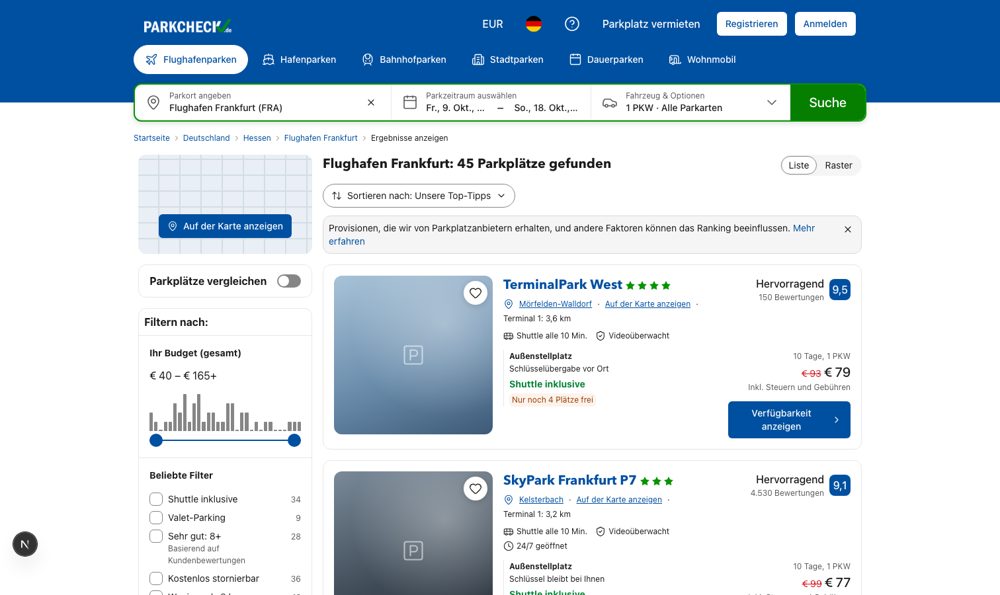The width and height of the screenshot is (1000, 595).
Task: Click the ParkCheck logo
Action: tap(188, 26)
